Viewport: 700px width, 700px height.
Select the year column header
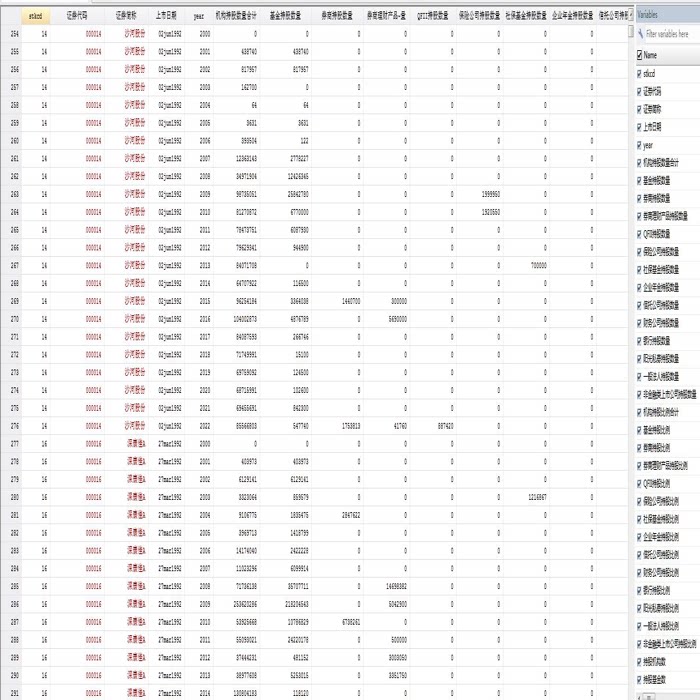point(199,16)
